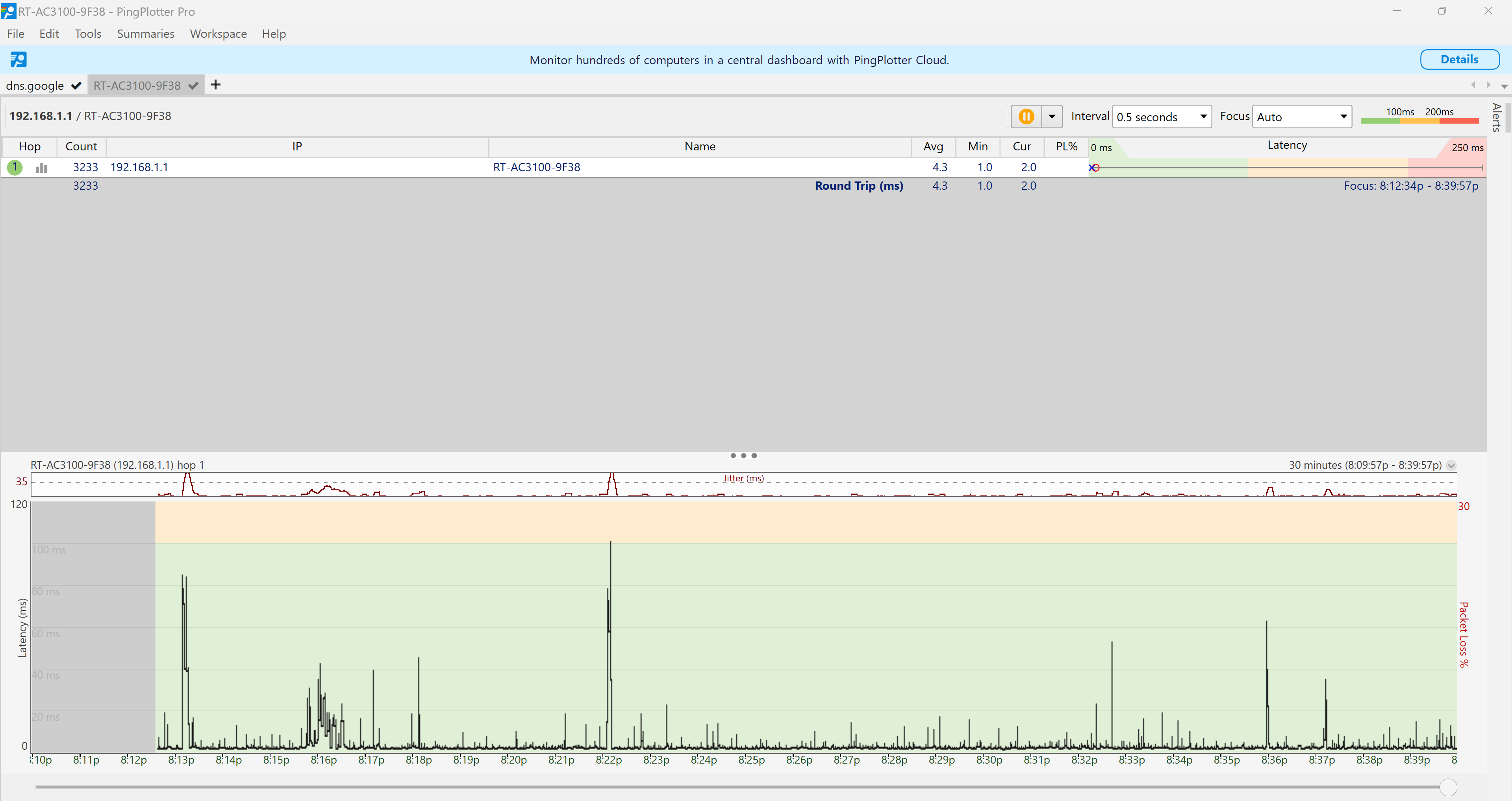
Task: Expand the 30 minutes timeline graph options
Action: click(x=1451, y=465)
